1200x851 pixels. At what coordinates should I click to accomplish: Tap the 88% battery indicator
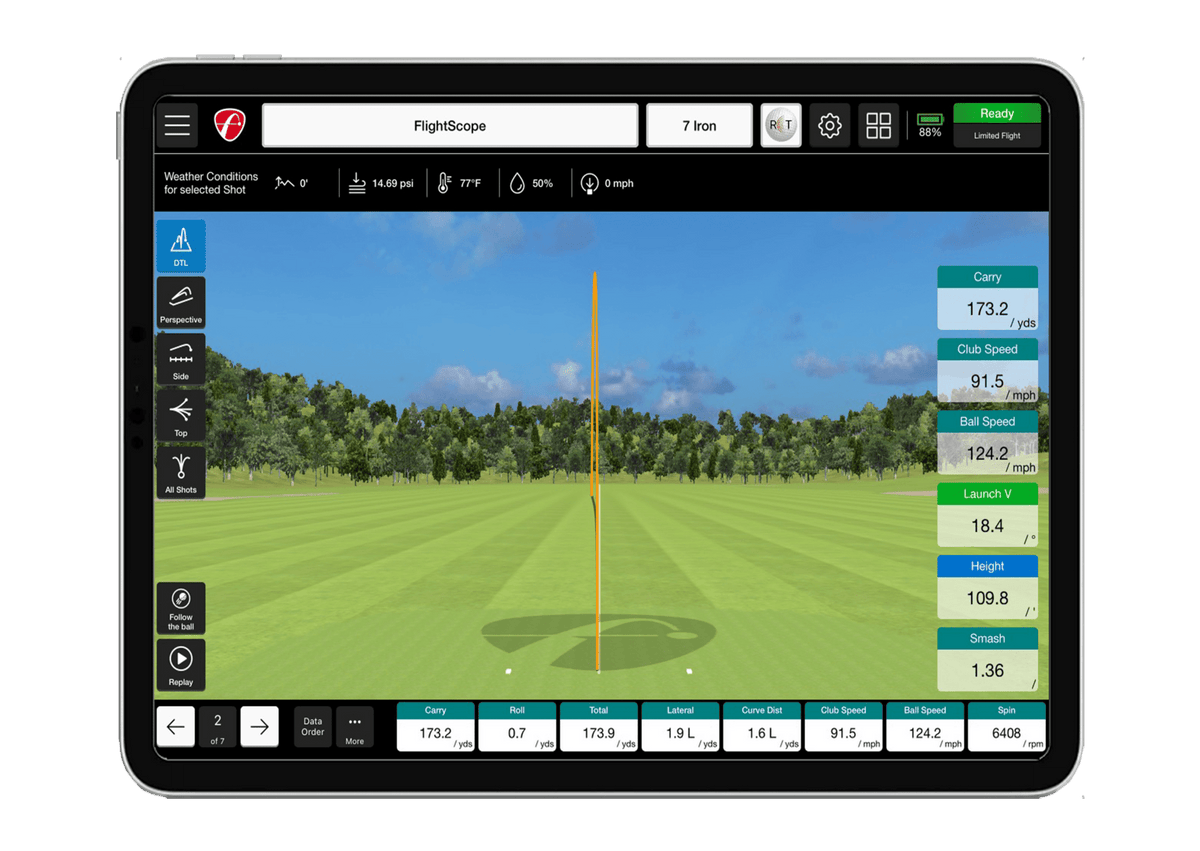point(930,125)
